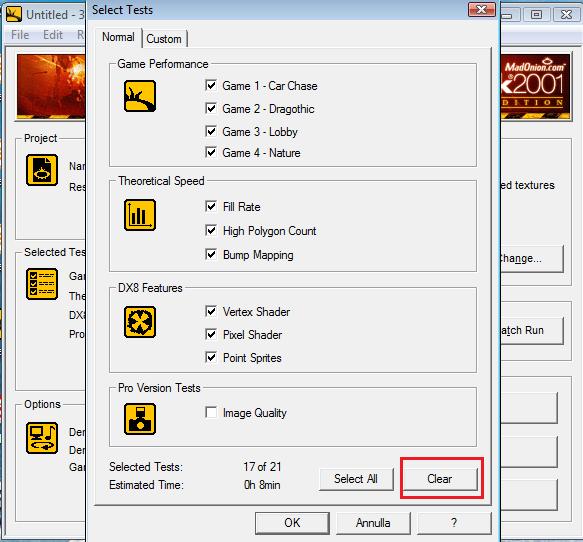
Task: Click the Project document icon
Action: tap(42, 170)
